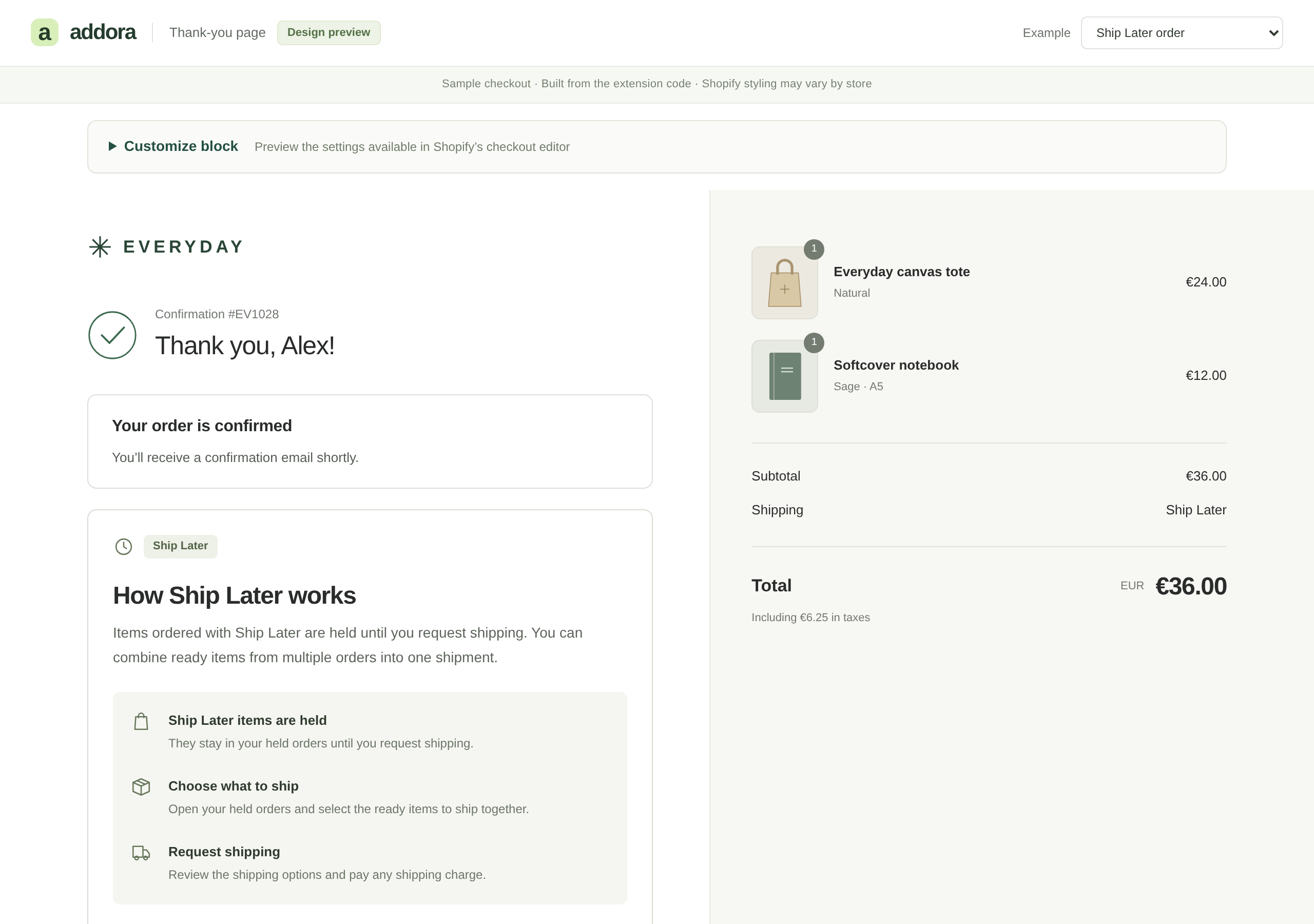Screen dimensions: 1314x924
Task: Click 'How Ship Later works' heading
Action: [234, 595]
